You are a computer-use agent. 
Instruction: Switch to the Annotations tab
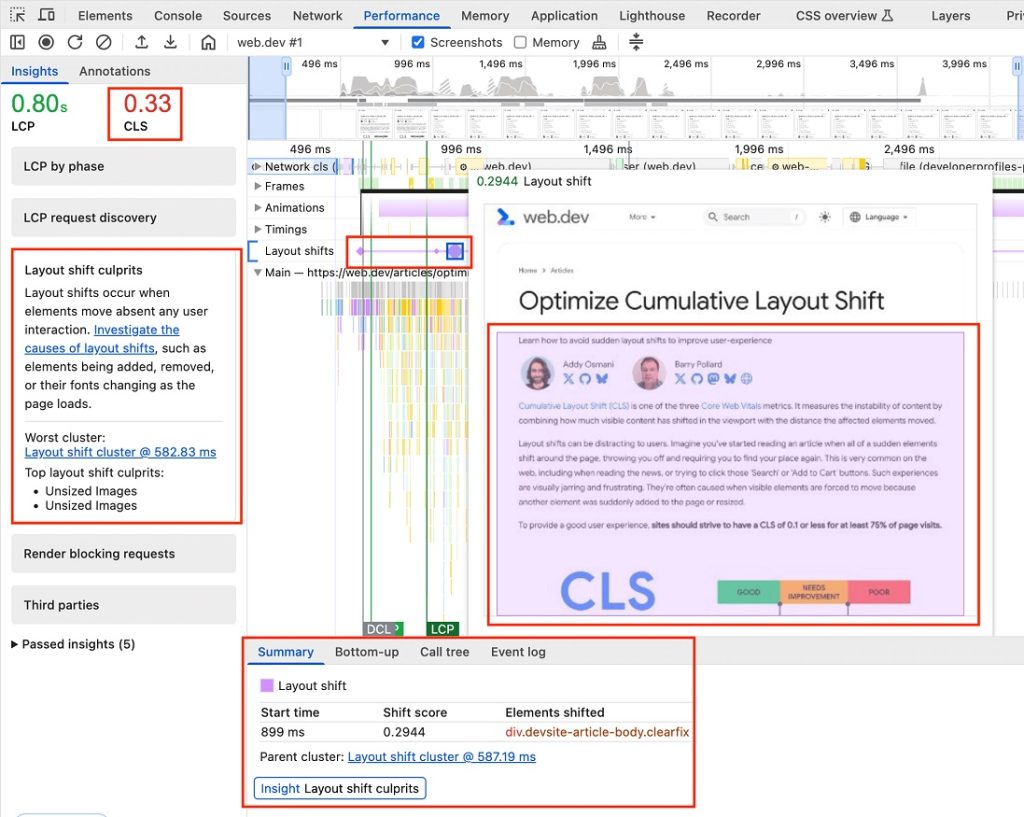114,71
